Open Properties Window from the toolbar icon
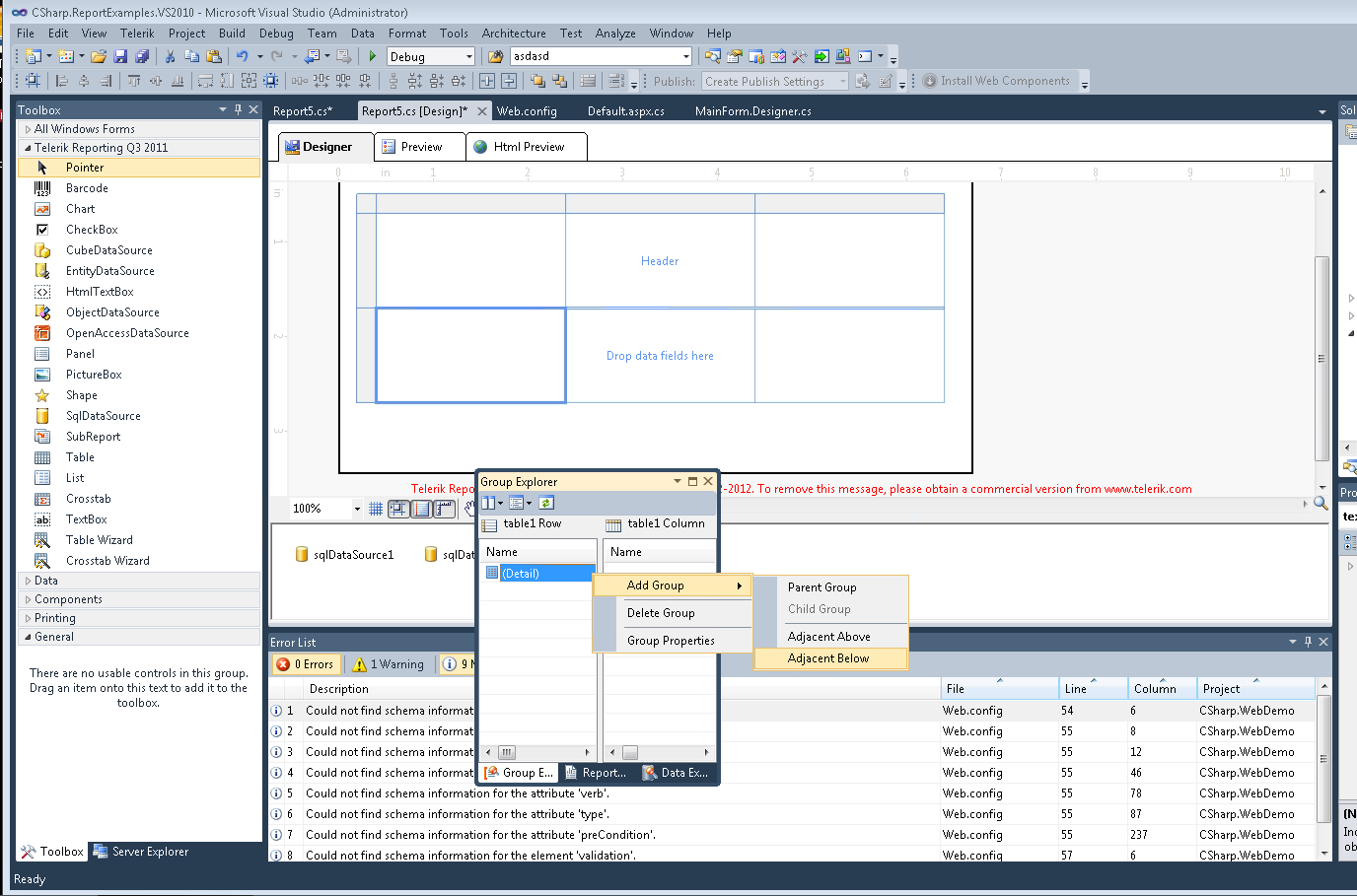 [x=735, y=56]
